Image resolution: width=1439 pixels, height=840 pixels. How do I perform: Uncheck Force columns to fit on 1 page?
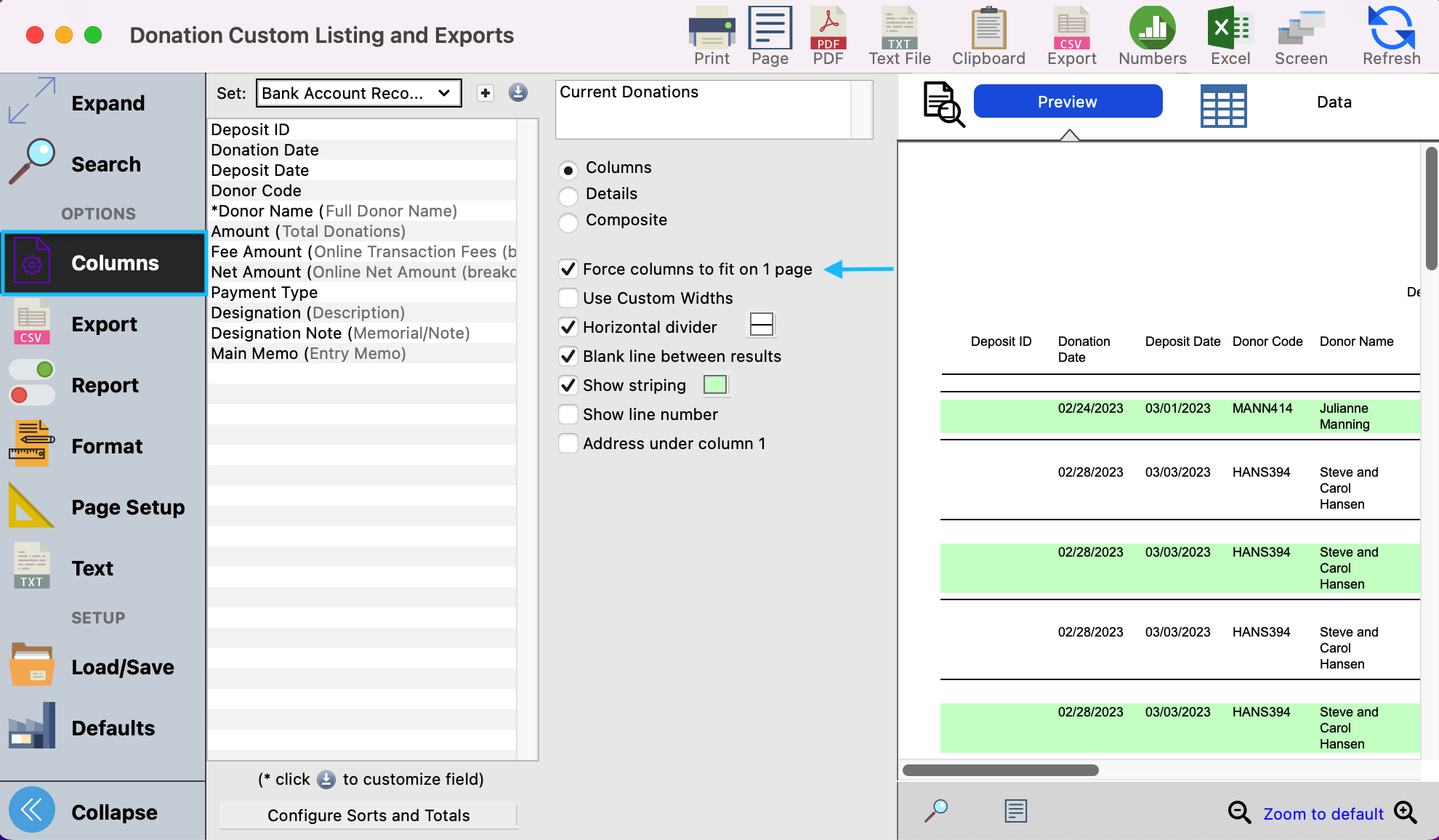[568, 270]
